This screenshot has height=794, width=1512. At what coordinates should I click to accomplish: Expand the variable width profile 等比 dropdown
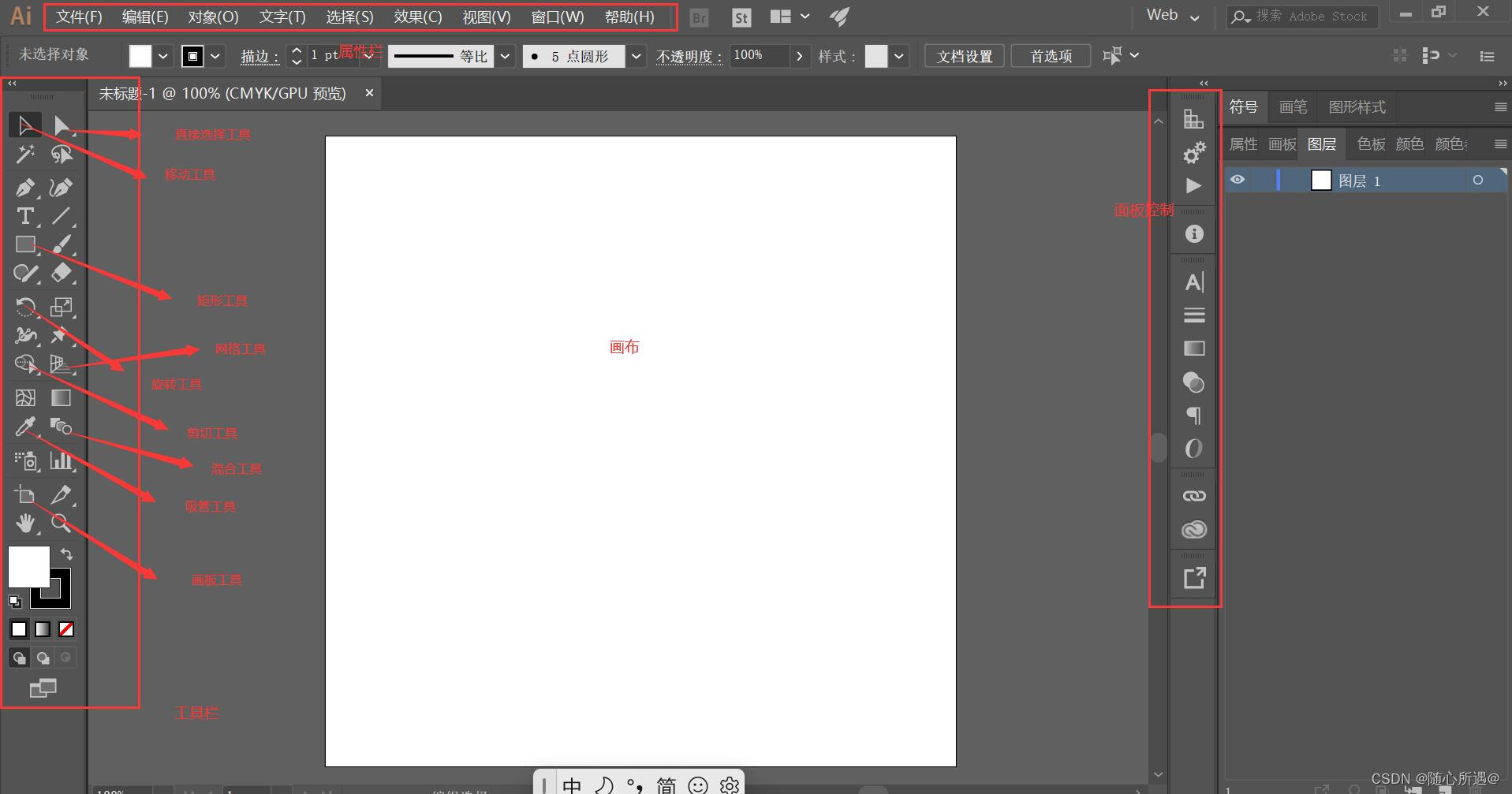tap(506, 56)
